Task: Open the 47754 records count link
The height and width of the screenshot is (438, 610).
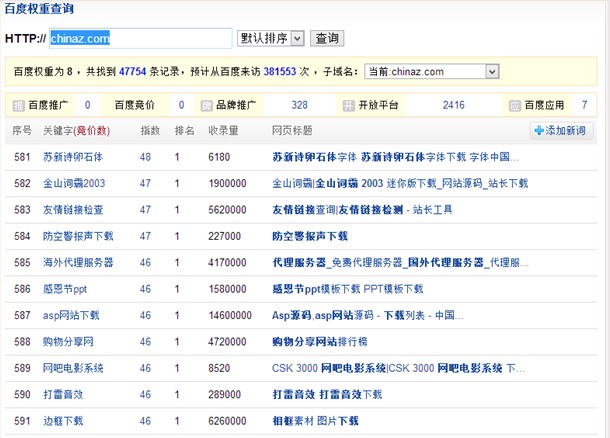Action: coord(132,72)
